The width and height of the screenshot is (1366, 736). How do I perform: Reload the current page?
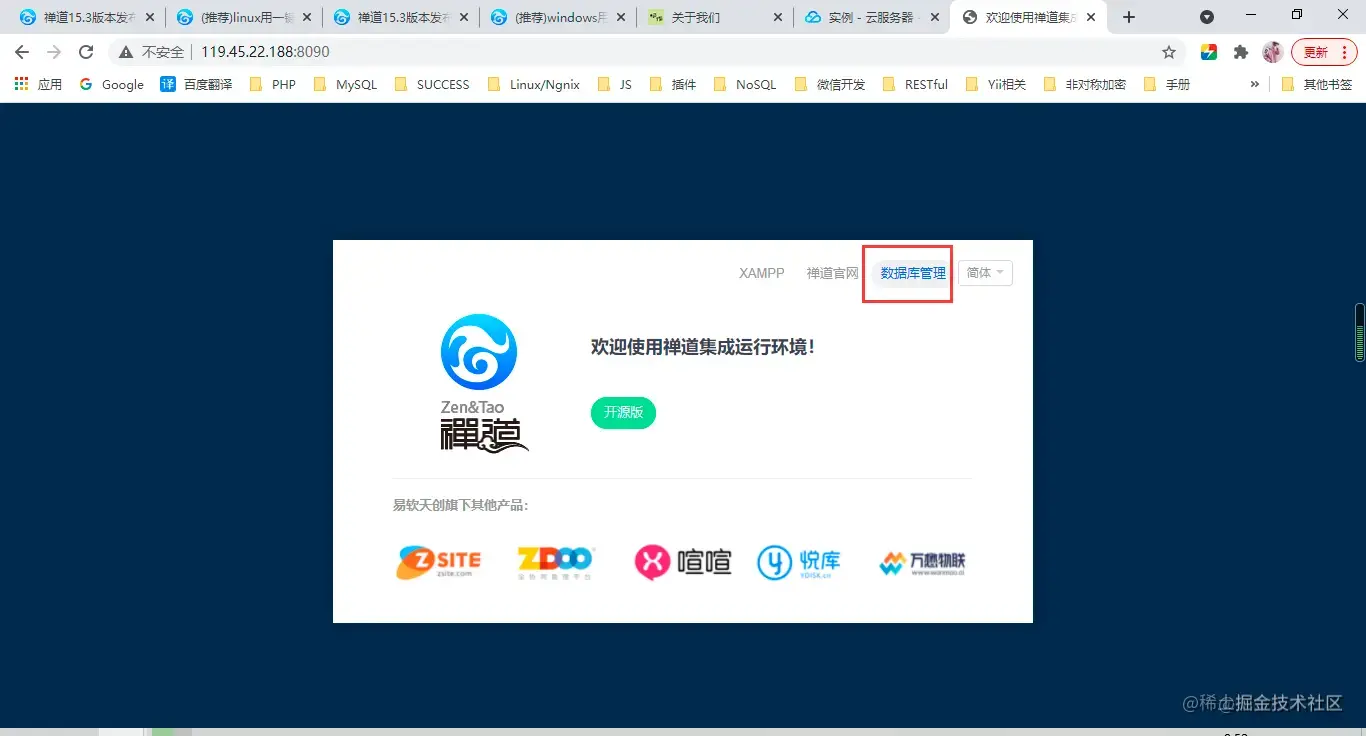pos(86,52)
